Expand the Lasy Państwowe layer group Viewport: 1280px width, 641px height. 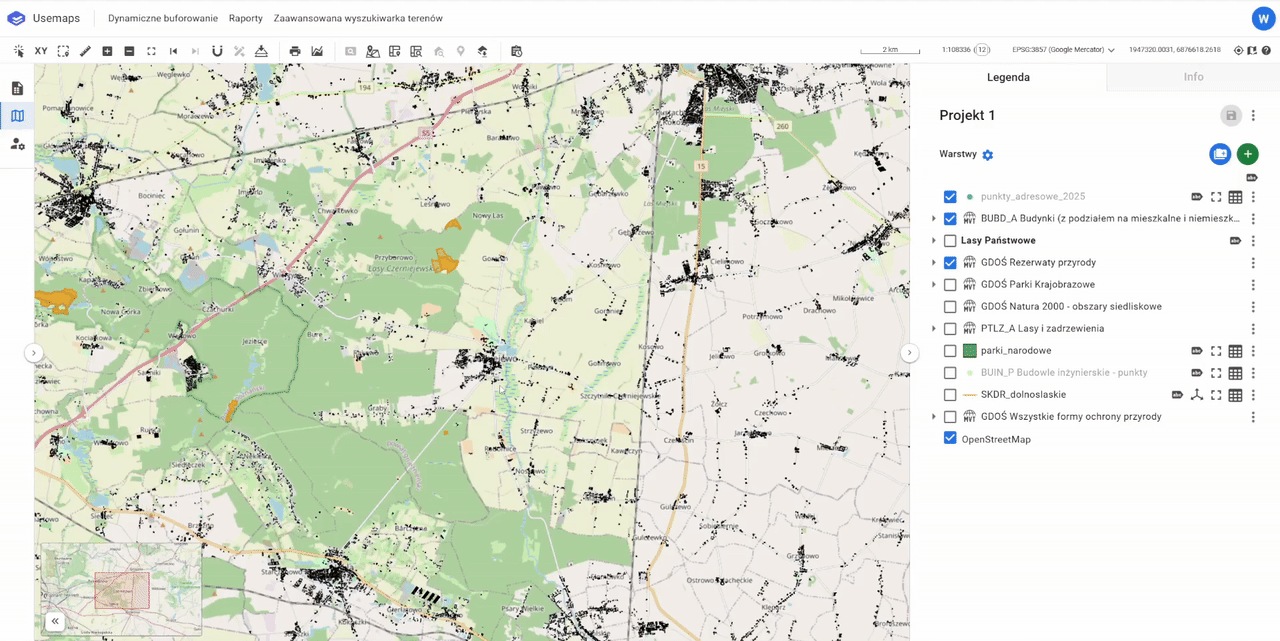click(x=934, y=241)
